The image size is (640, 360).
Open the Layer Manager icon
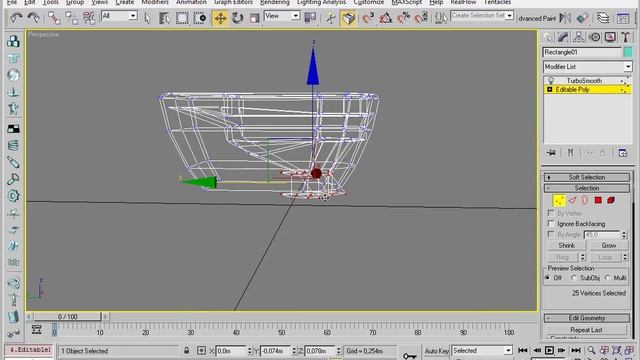pyautogui.click(x=603, y=18)
